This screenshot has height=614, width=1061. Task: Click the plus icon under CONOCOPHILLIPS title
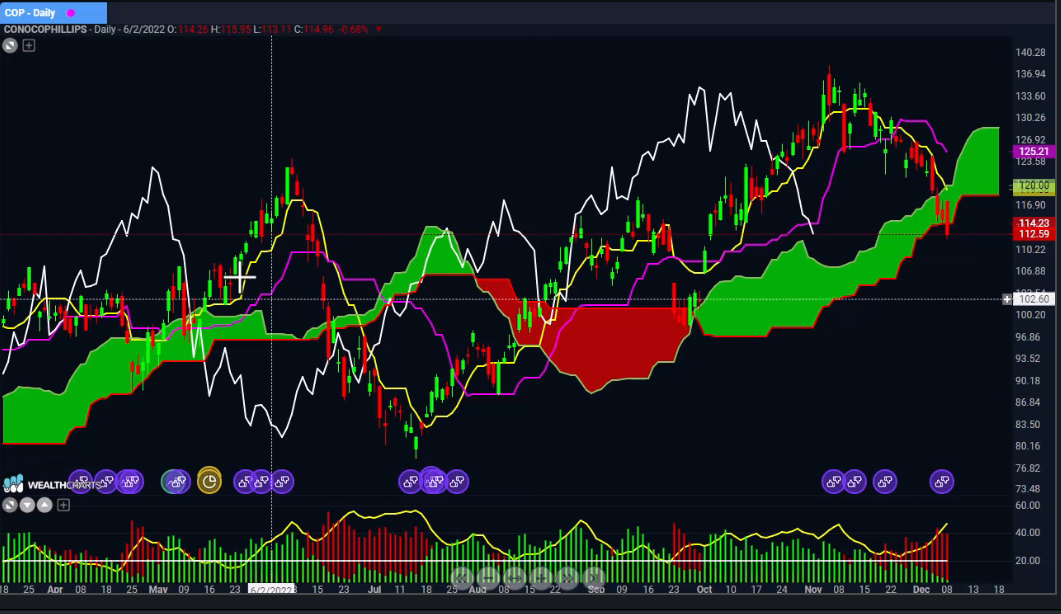[x=28, y=45]
